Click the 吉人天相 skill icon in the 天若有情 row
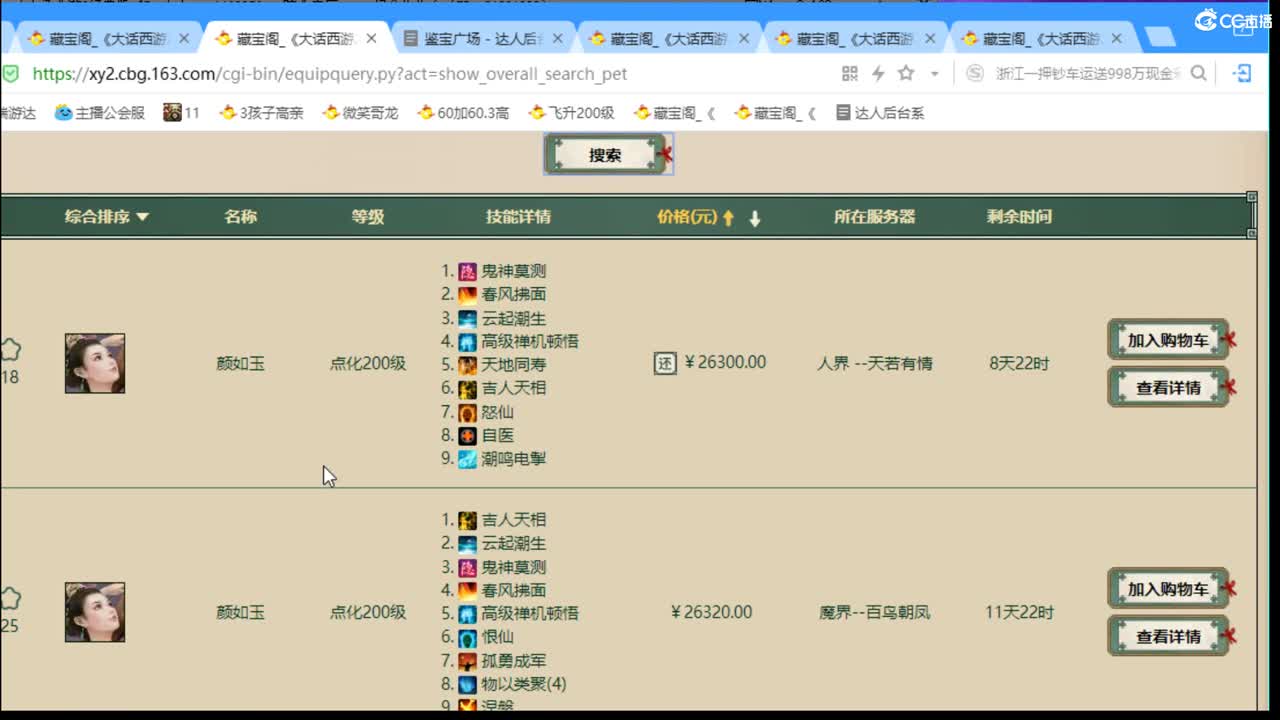Viewport: 1280px width, 720px height. [x=467, y=388]
